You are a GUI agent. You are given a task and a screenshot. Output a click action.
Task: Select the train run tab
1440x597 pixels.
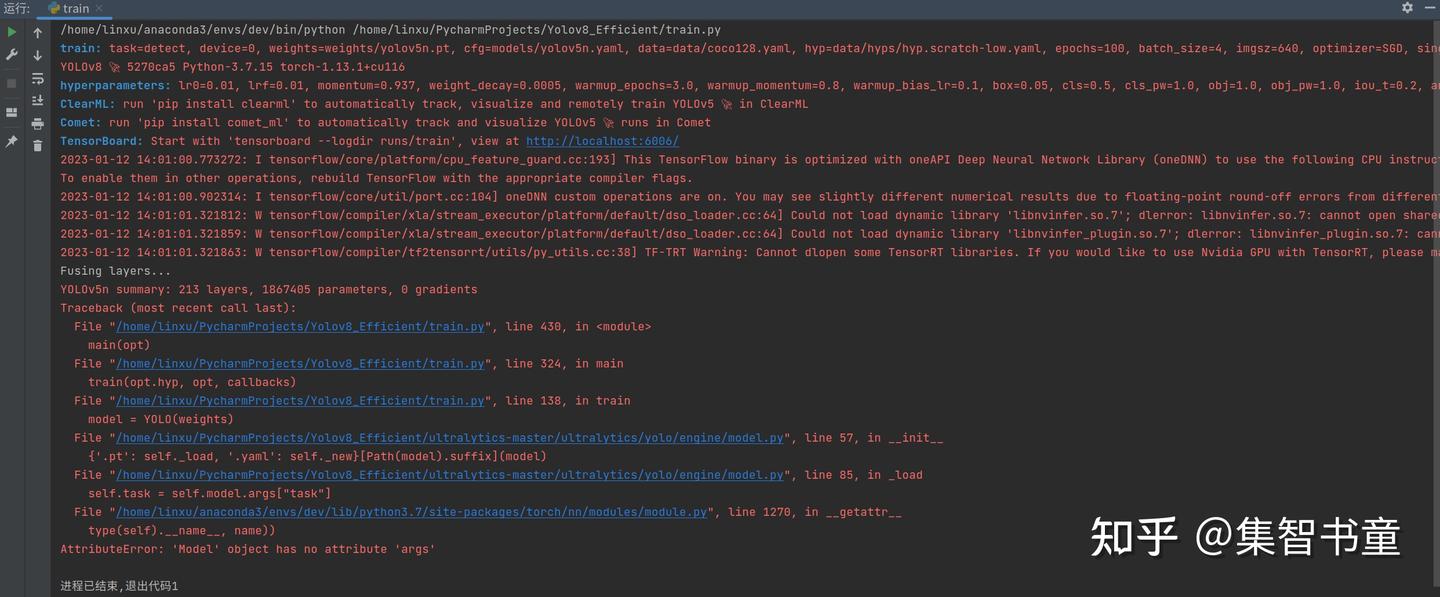point(69,8)
